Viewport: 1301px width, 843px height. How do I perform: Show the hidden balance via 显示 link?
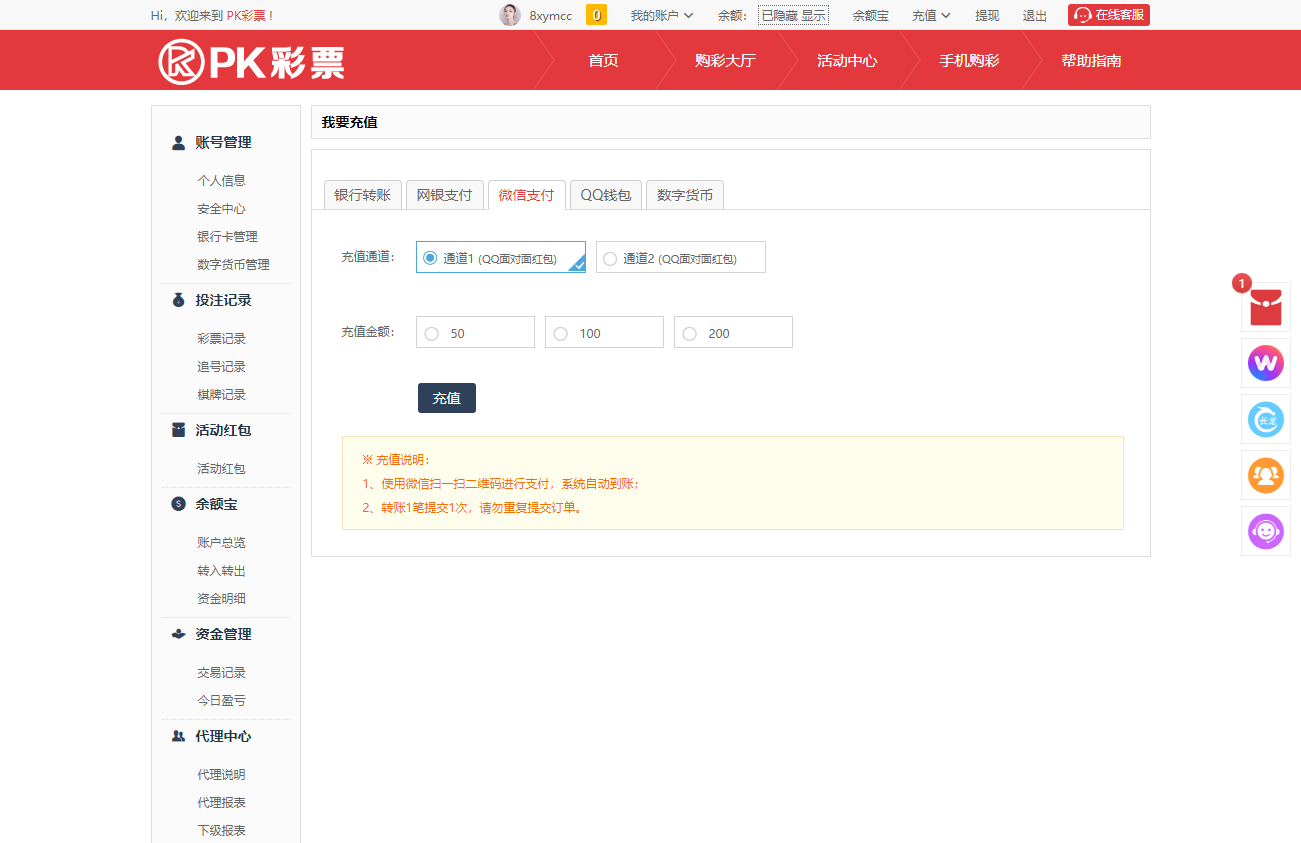point(813,15)
